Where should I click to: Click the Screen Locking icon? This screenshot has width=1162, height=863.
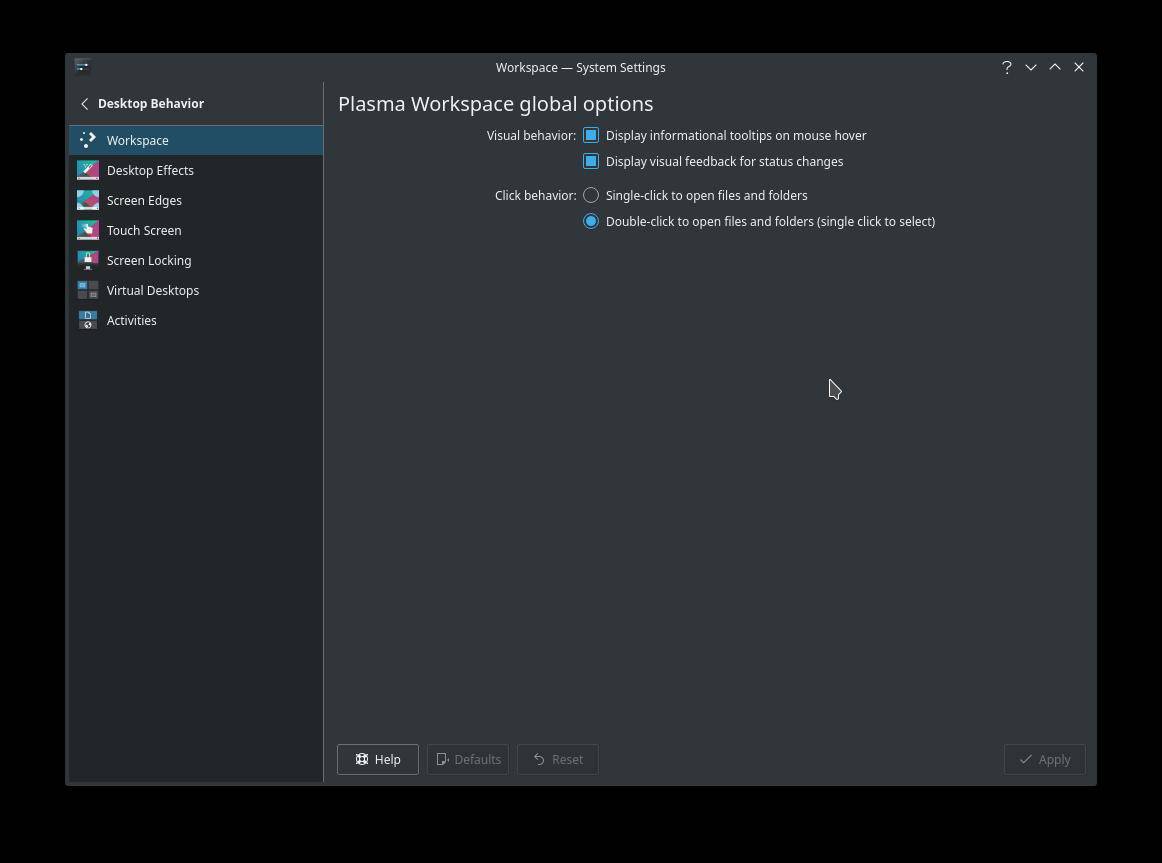(88, 260)
